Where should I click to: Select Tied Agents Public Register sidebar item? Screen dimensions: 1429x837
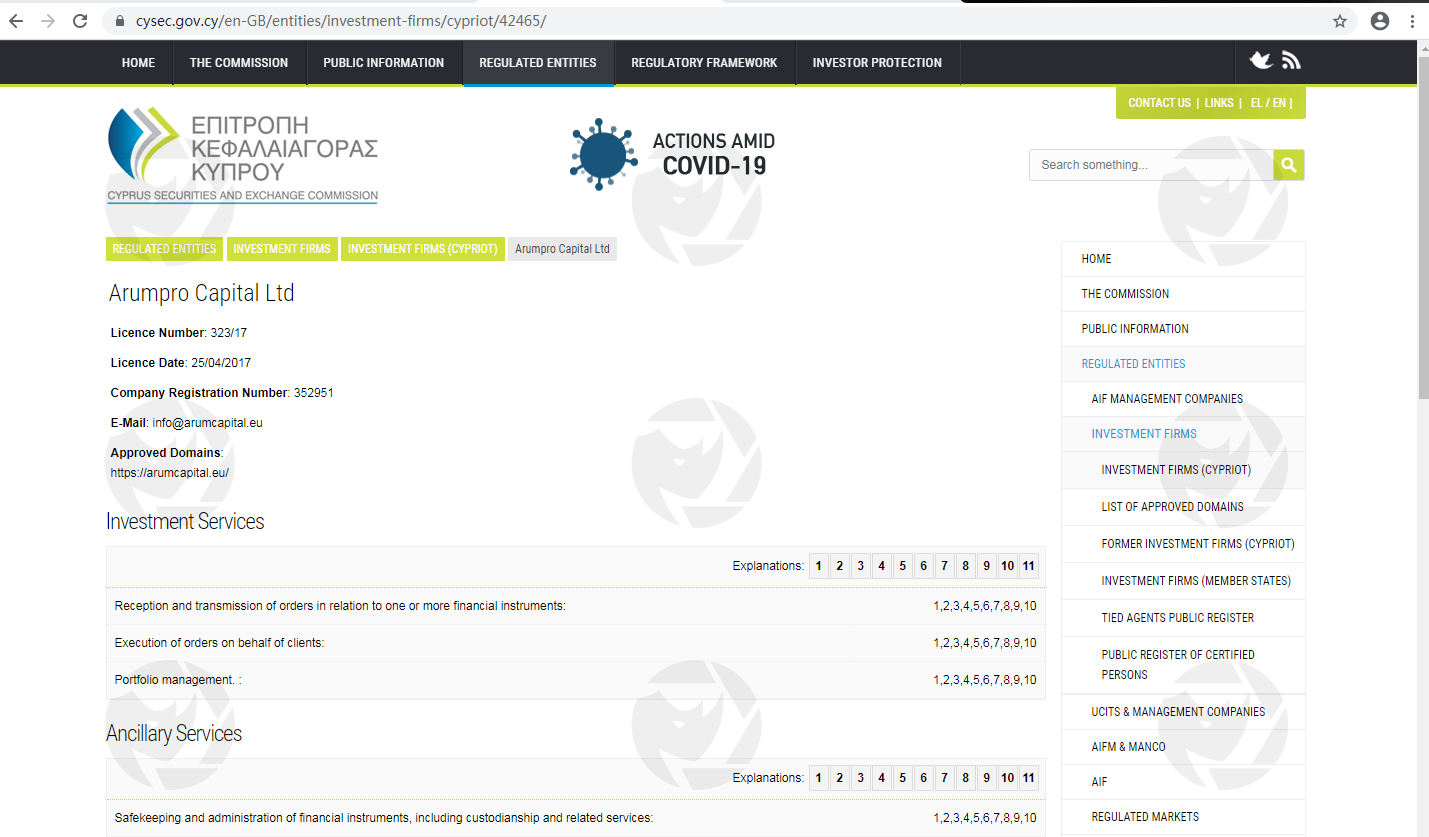(1177, 618)
